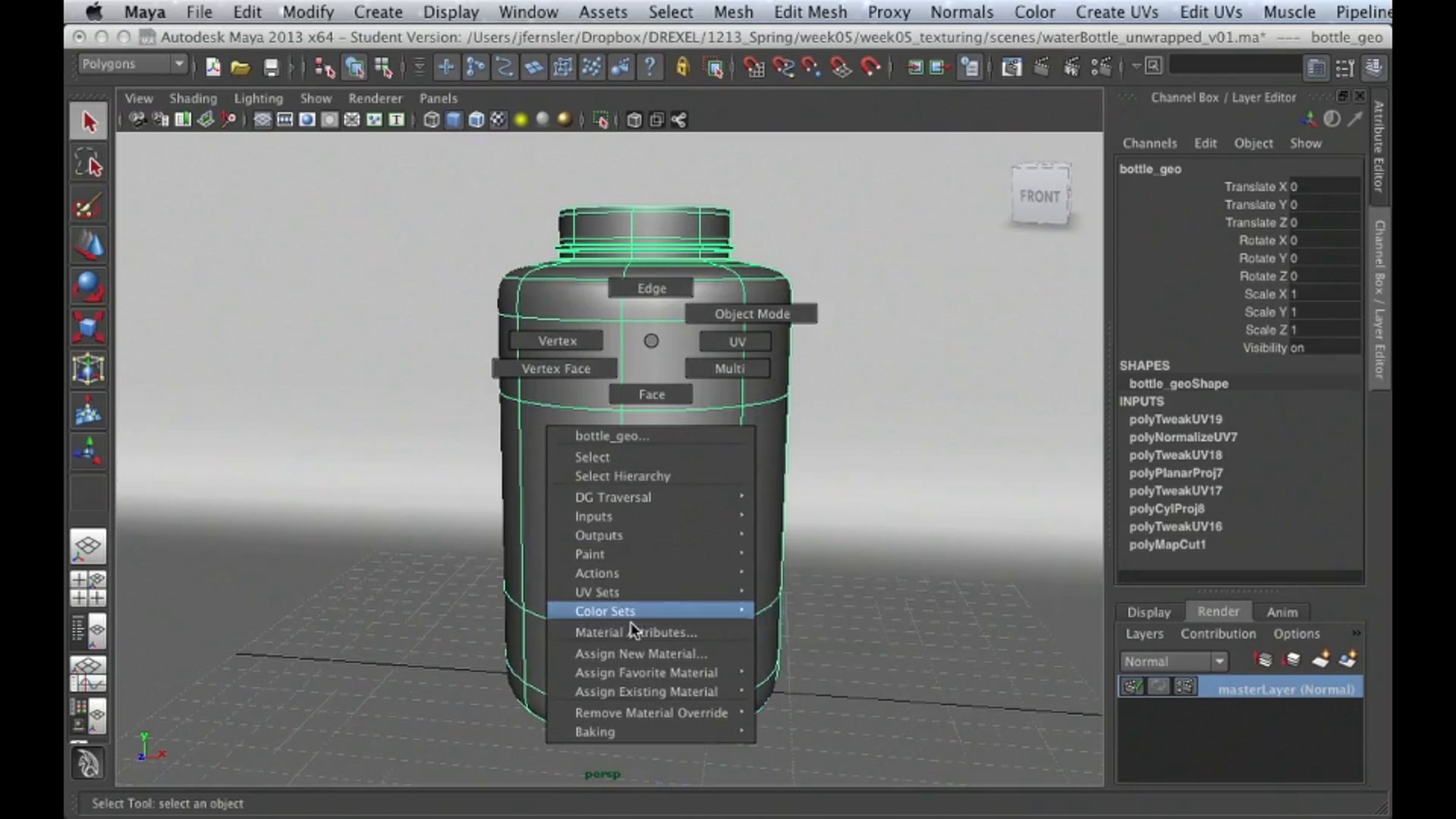This screenshot has width=1456, height=819.
Task: Activate the Move tool
Action: pos(89,246)
